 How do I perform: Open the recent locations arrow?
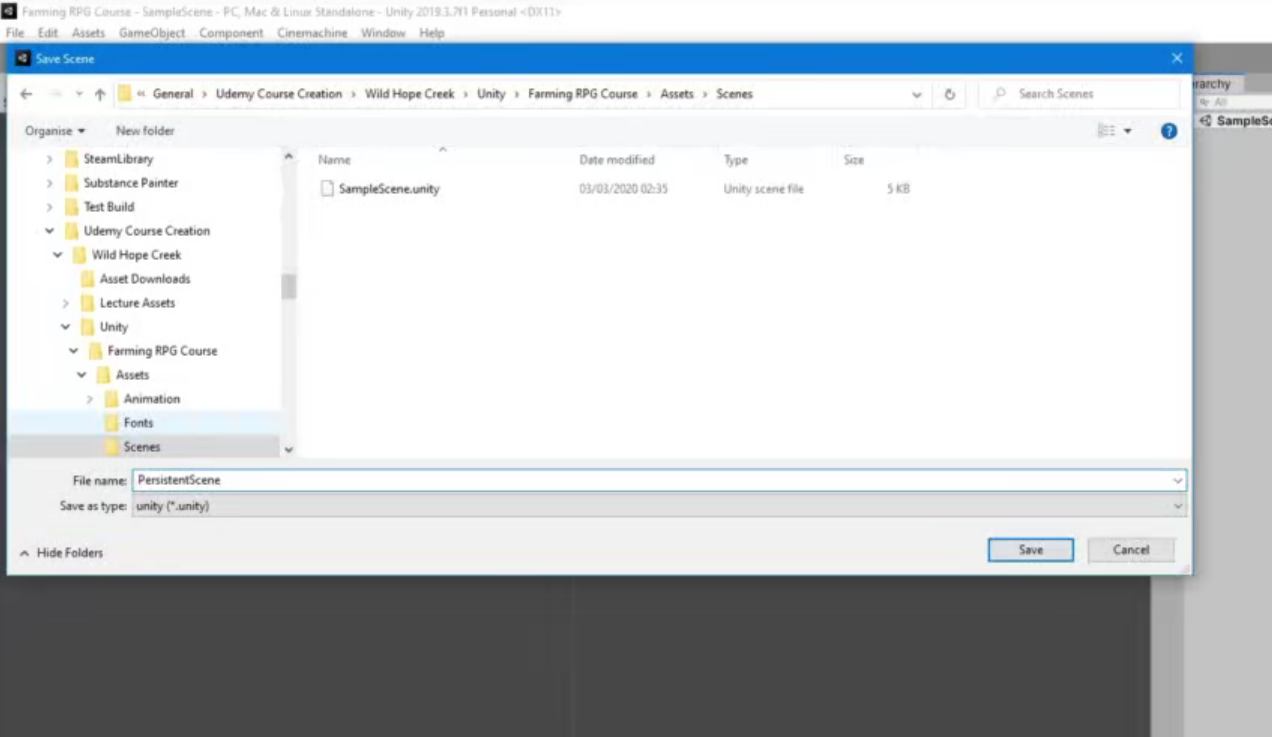click(x=79, y=94)
